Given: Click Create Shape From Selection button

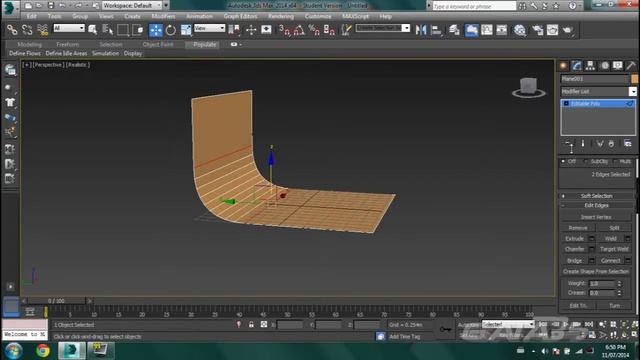Looking at the screenshot, I should [596, 271].
